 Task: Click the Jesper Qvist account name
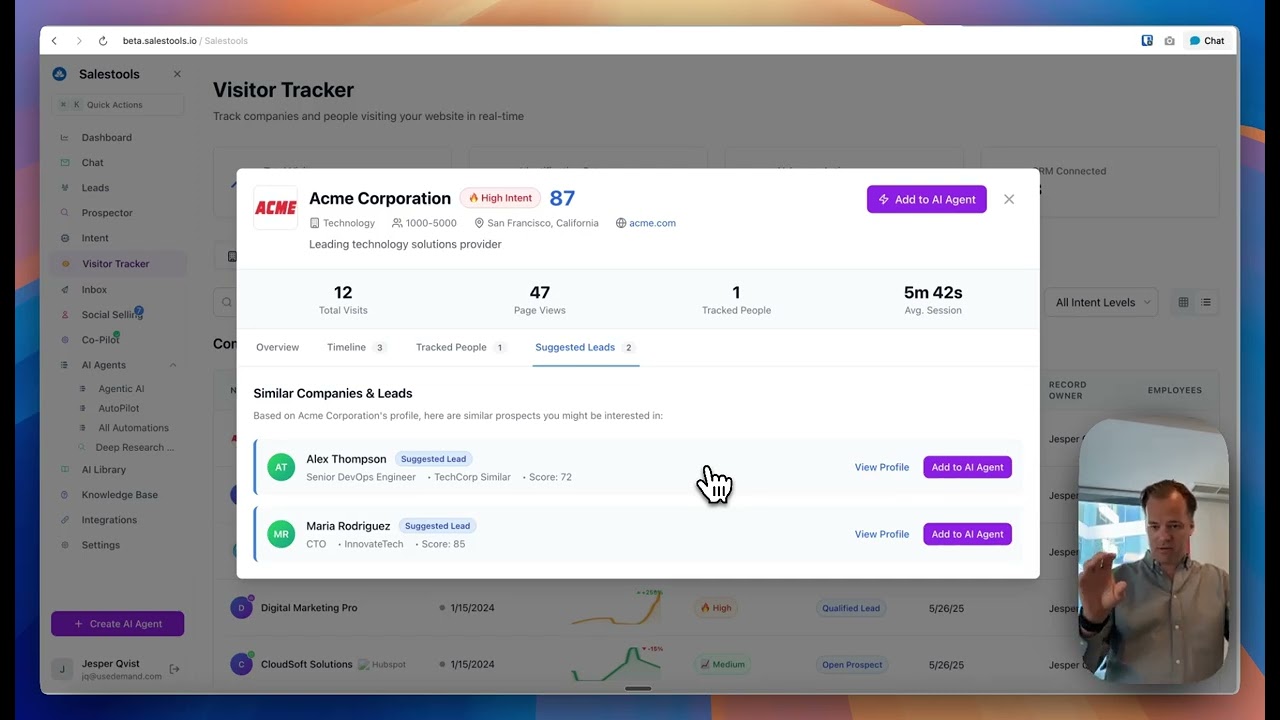click(x=111, y=664)
